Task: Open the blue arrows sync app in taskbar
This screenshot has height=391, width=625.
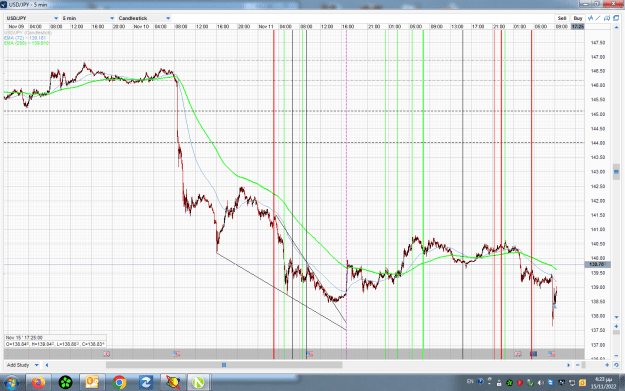Action: [146, 383]
